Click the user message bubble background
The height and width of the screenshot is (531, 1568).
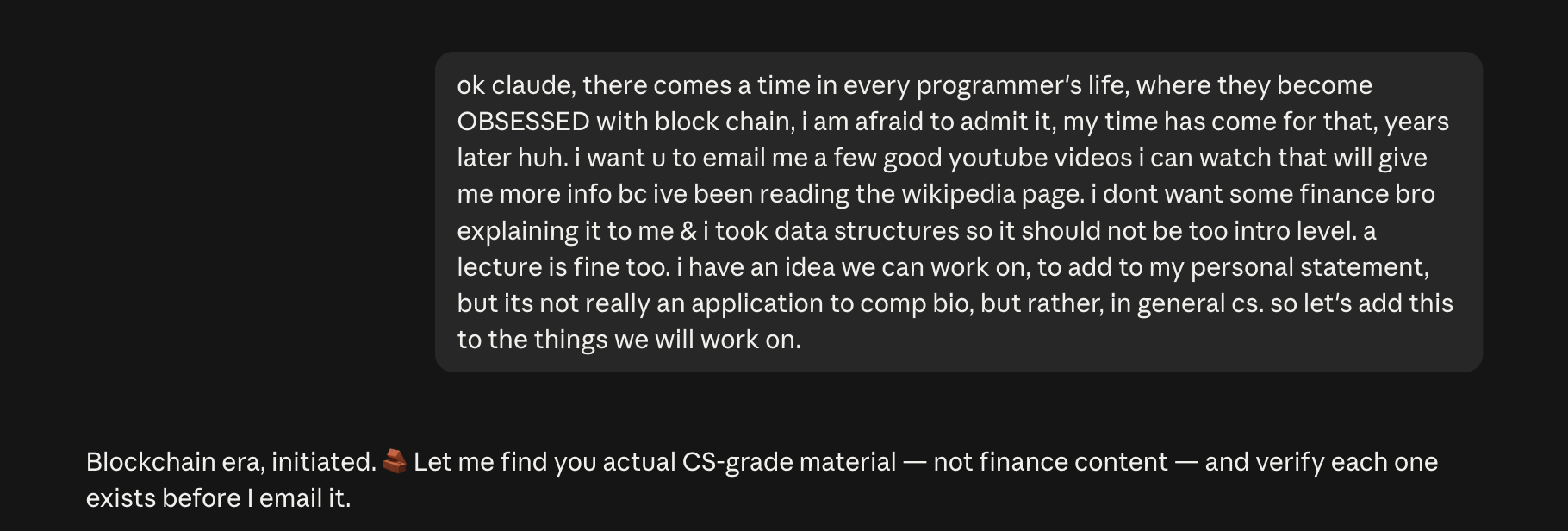958,212
